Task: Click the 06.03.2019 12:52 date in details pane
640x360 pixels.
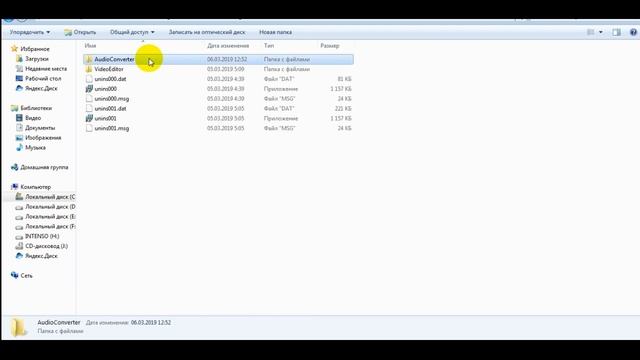Action: click(x=151, y=322)
